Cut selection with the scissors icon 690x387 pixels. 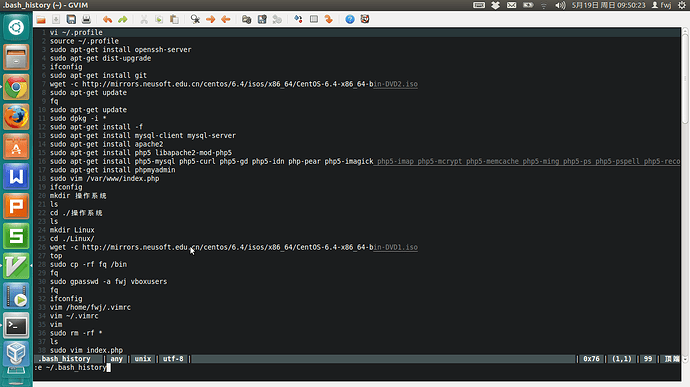[x=144, y=19]
